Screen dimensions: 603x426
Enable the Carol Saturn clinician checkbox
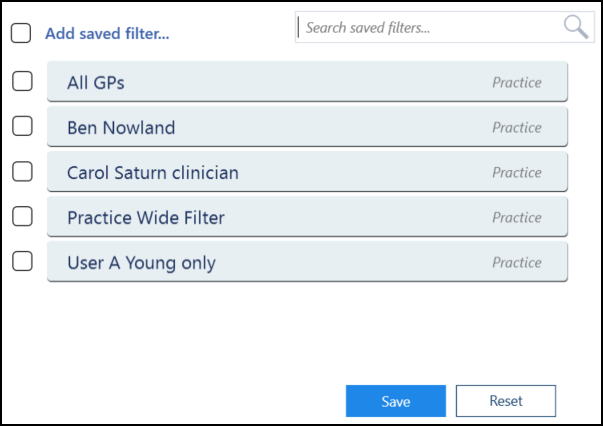coord(22,171)
